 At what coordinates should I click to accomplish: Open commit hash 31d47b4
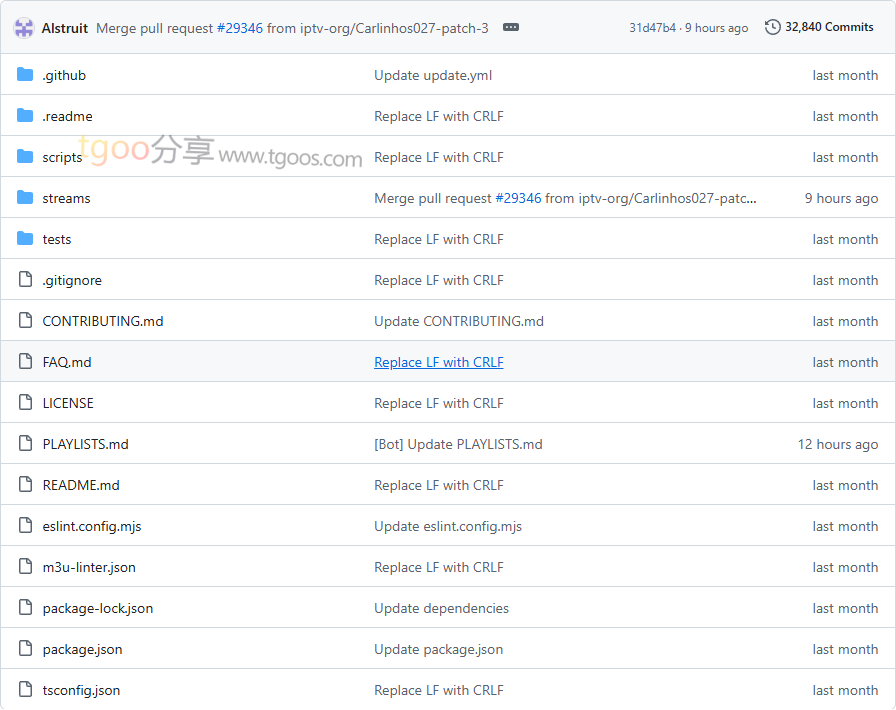(x=652, y=28)
